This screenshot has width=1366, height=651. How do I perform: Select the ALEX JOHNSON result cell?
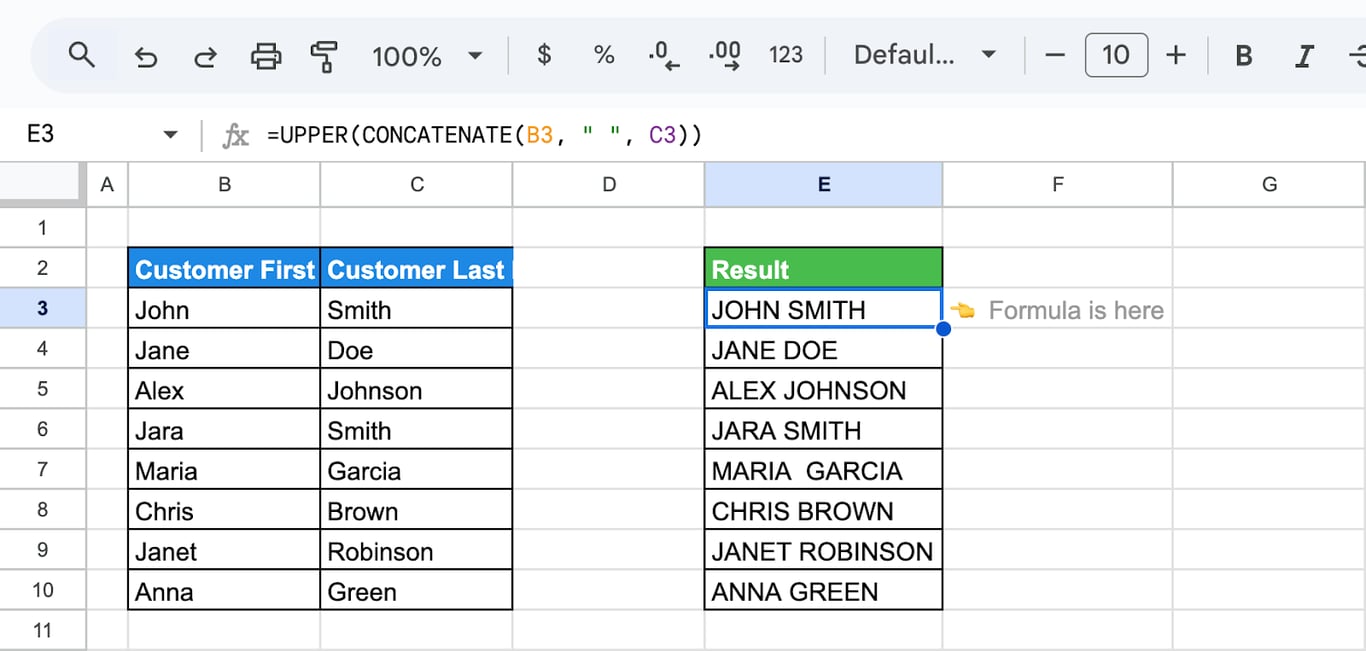[x=823, y=389]
